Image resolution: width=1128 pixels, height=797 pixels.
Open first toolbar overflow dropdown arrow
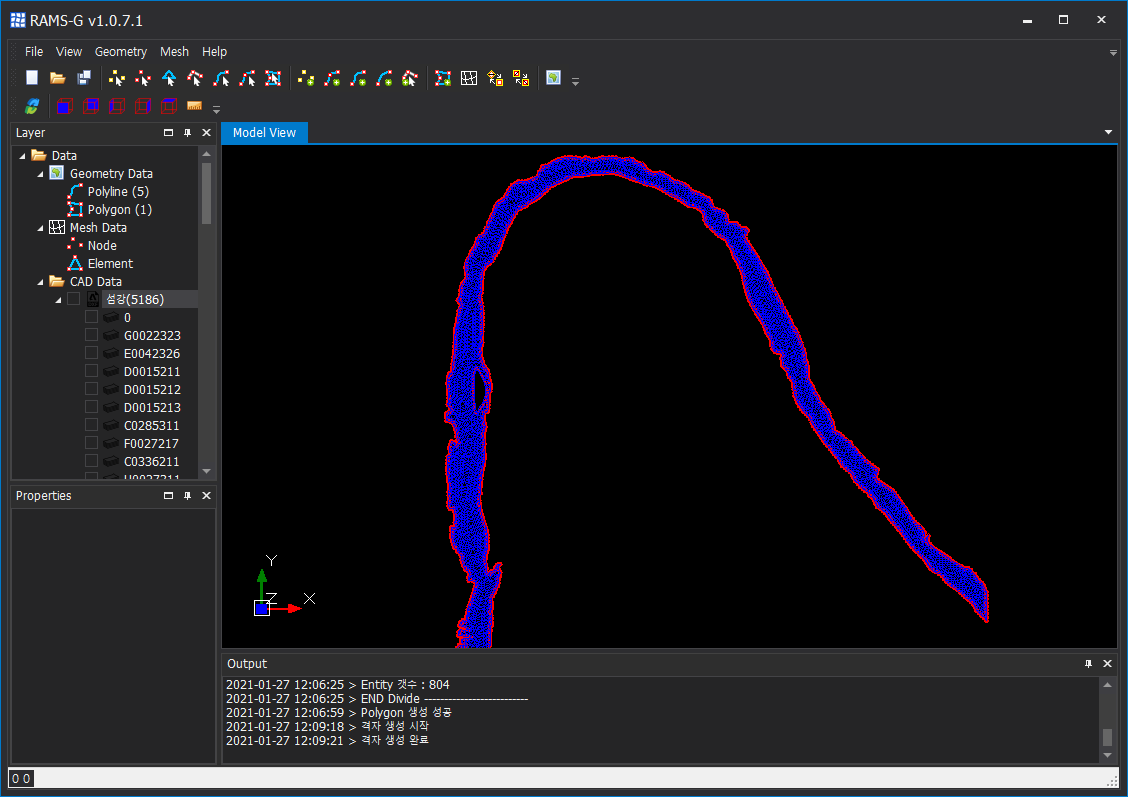click(x=576, y=81)
